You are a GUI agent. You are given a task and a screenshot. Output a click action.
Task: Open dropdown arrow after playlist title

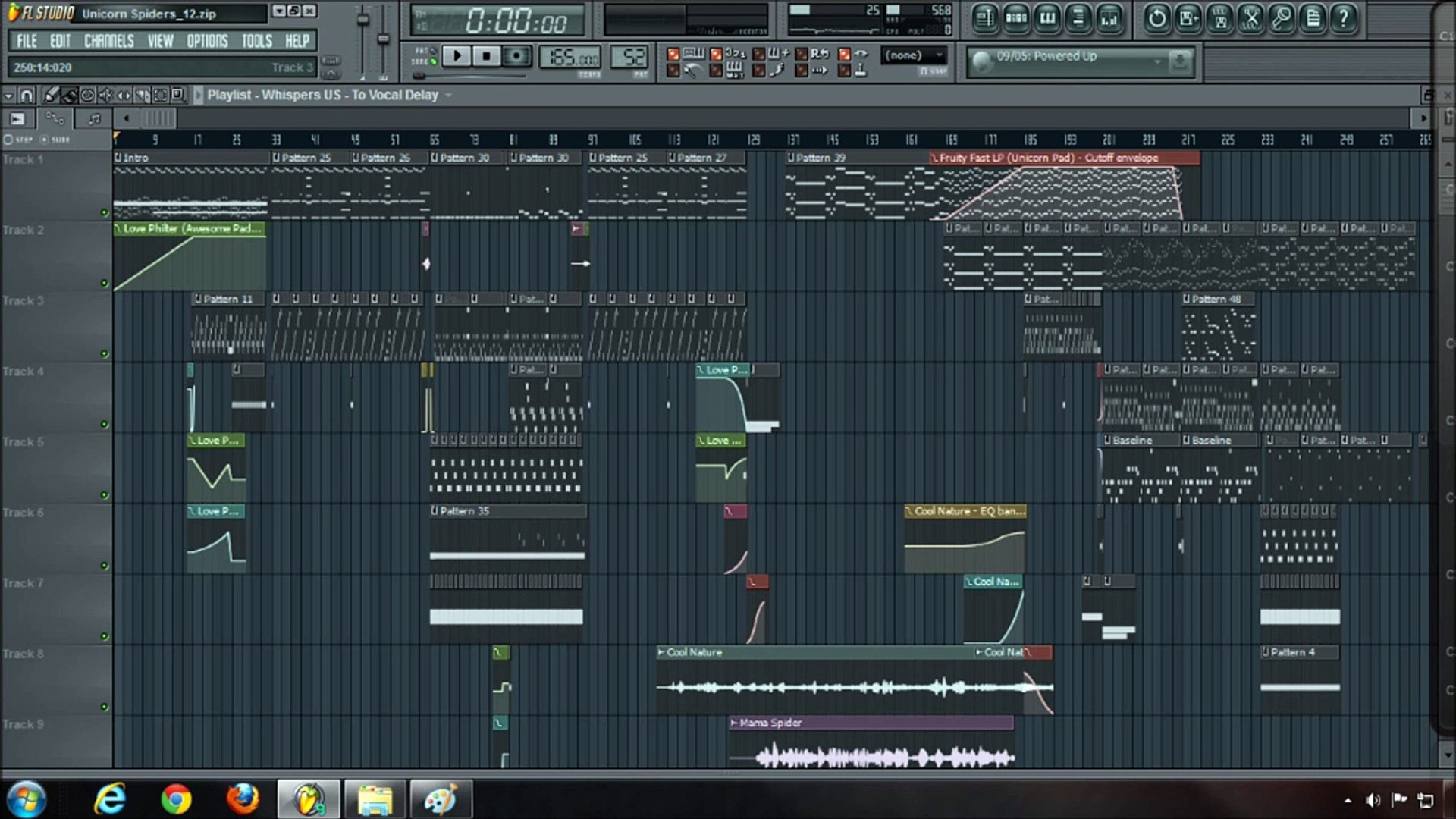449,96
